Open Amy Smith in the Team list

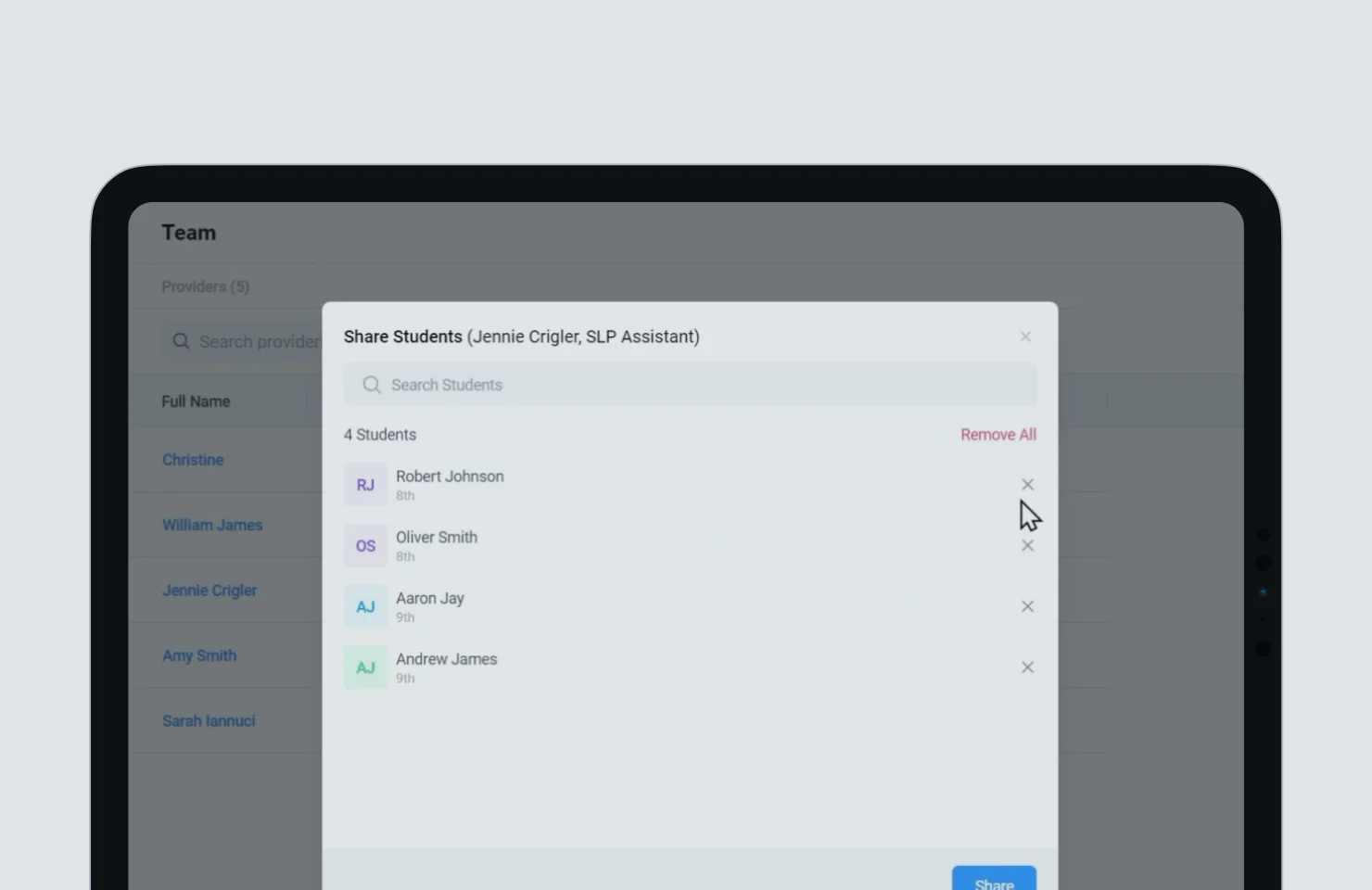click(x=199, y=655)
